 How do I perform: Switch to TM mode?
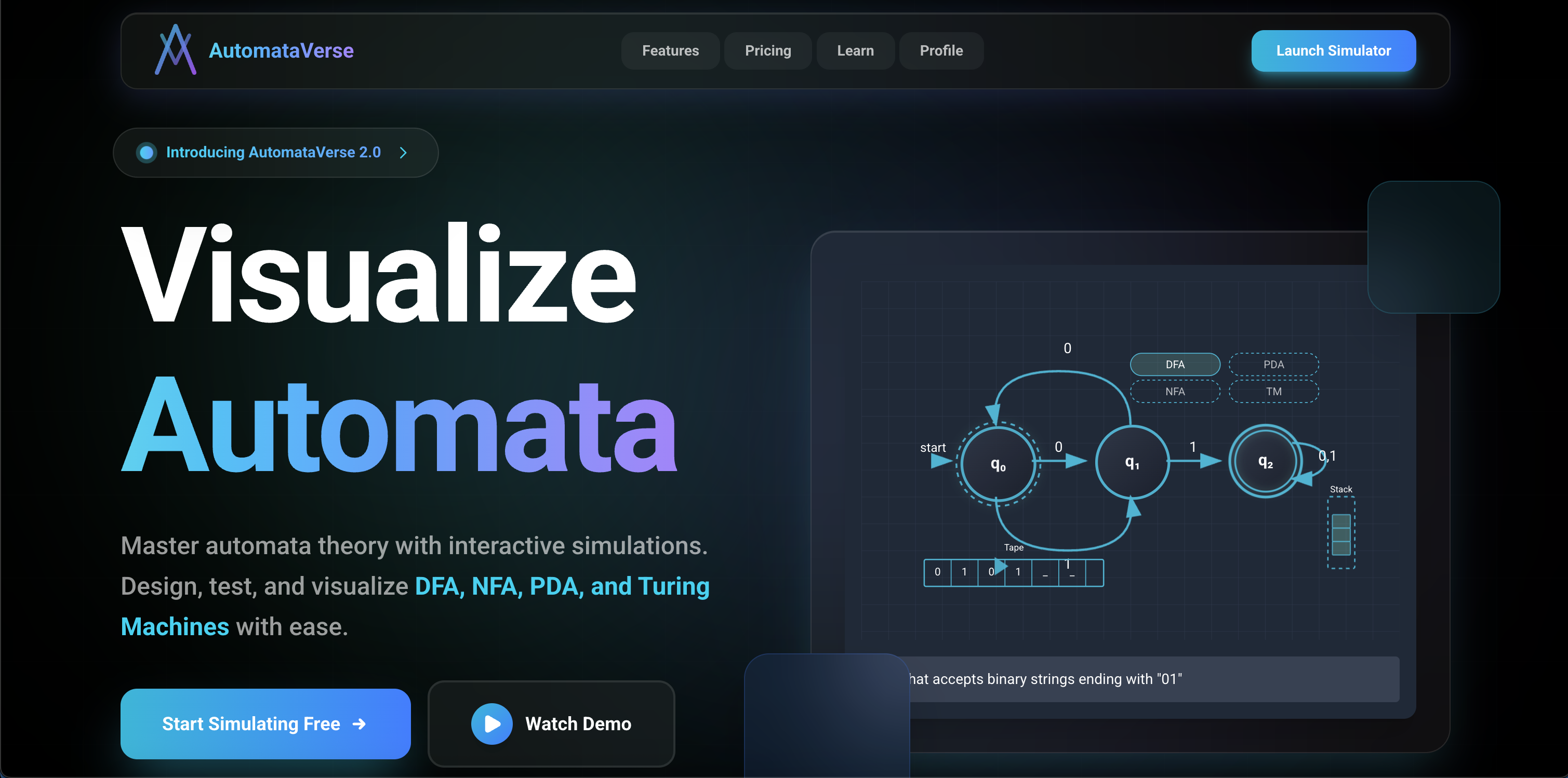click(x=1274, y=391)
